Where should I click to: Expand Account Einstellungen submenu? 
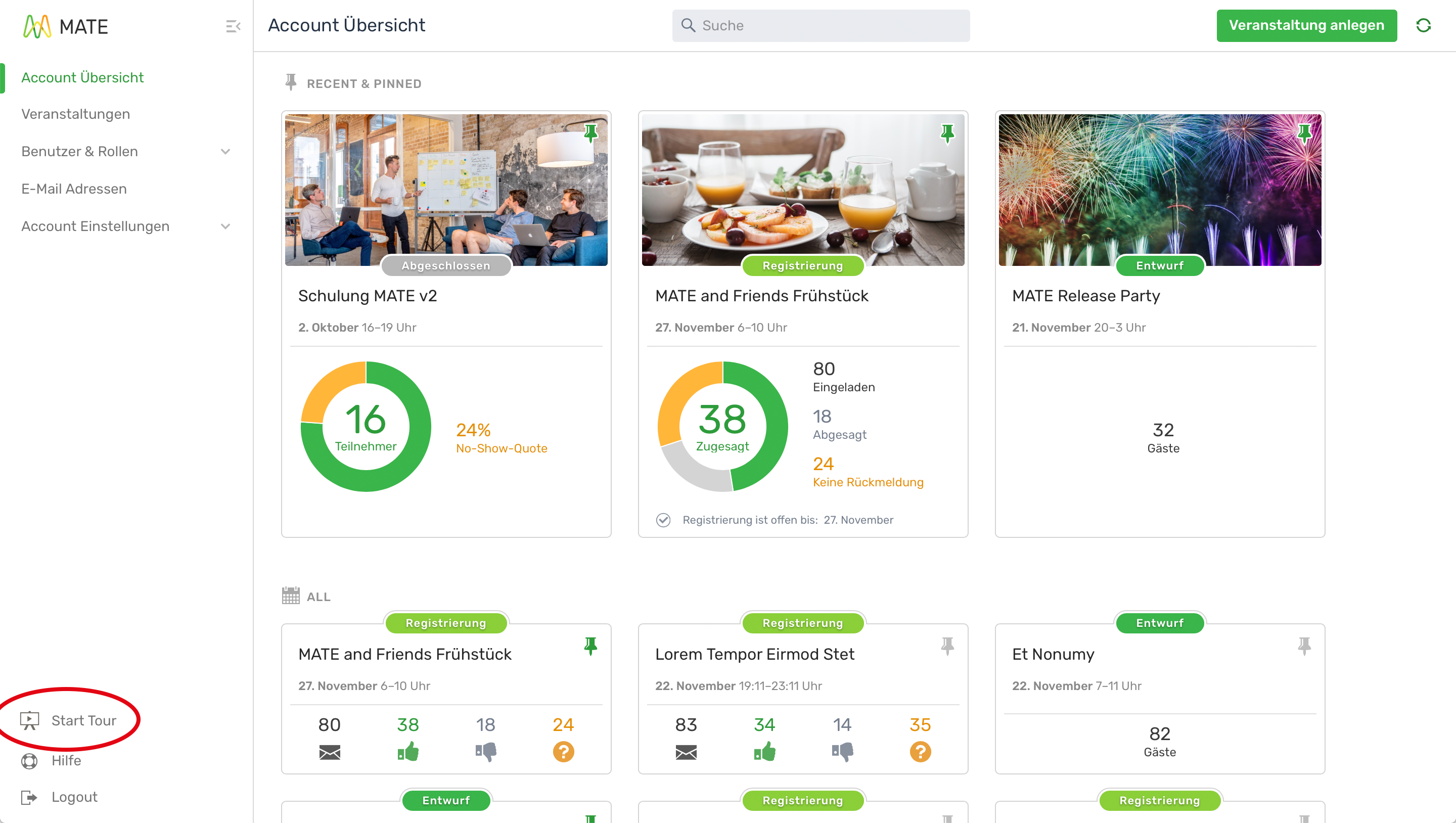click(225, 226)
